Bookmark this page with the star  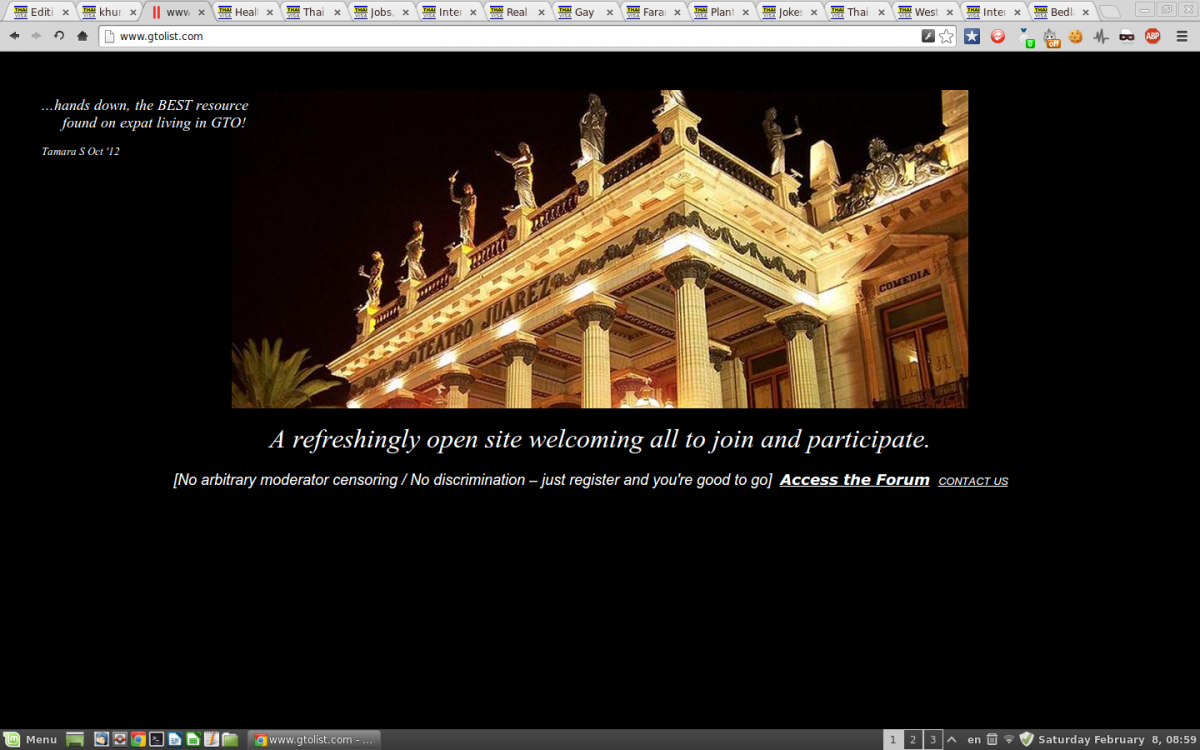[946, 36]
